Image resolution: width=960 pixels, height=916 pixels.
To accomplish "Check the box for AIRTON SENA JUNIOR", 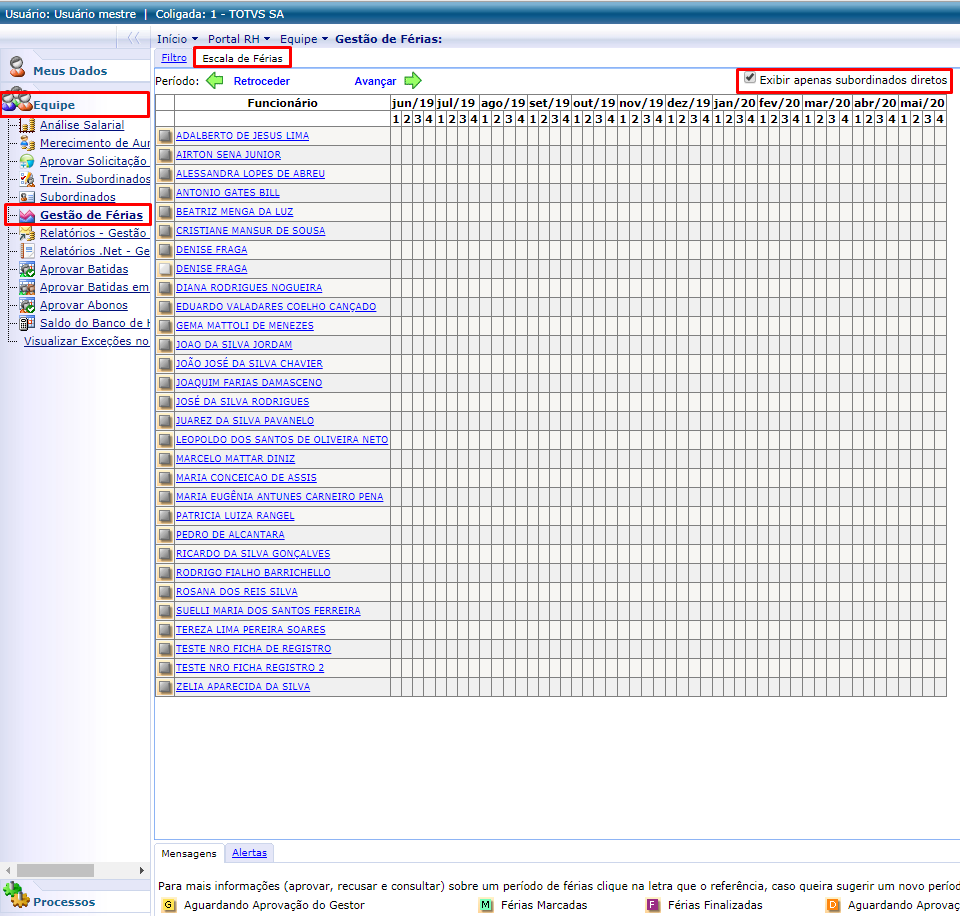I will coord(165,155).
